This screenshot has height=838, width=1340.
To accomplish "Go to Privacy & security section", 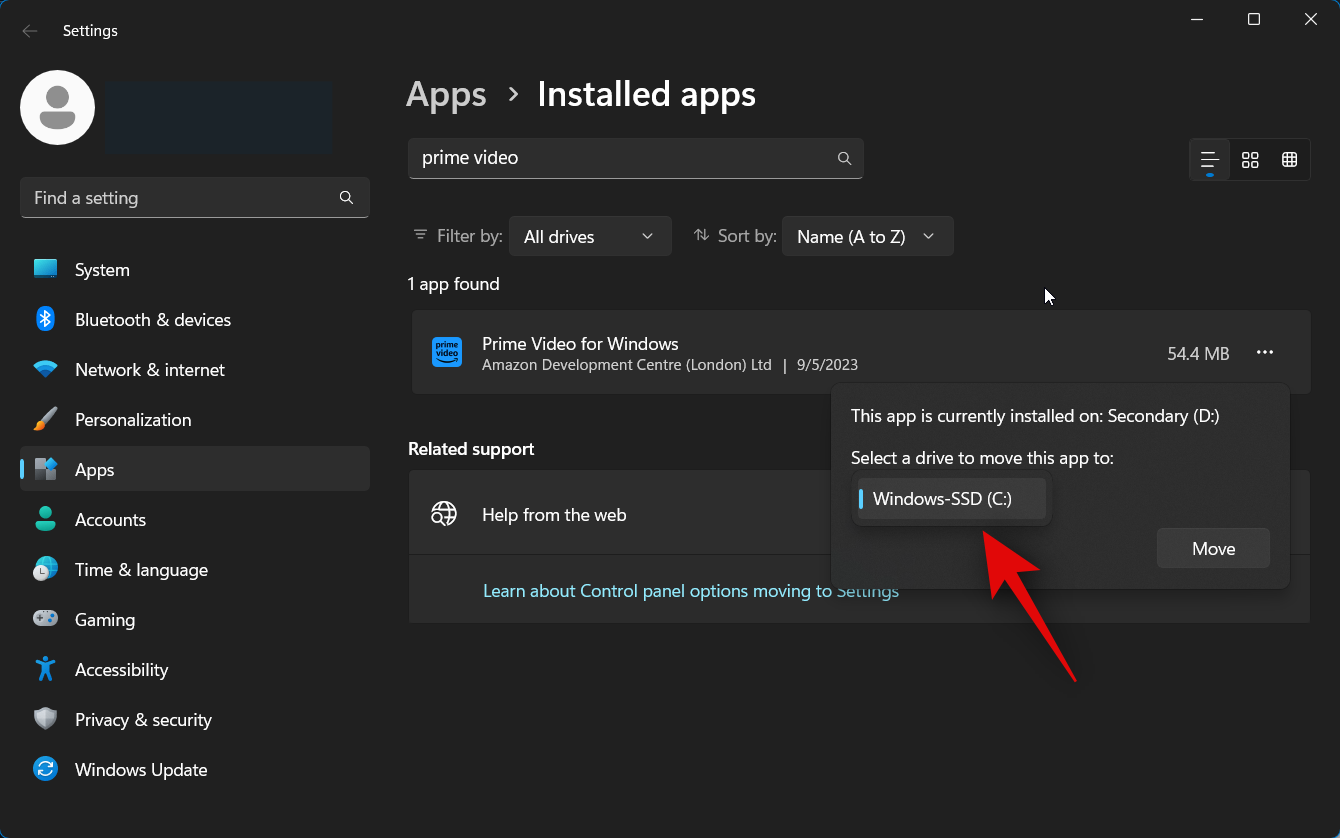I will (x=143, y=720).
